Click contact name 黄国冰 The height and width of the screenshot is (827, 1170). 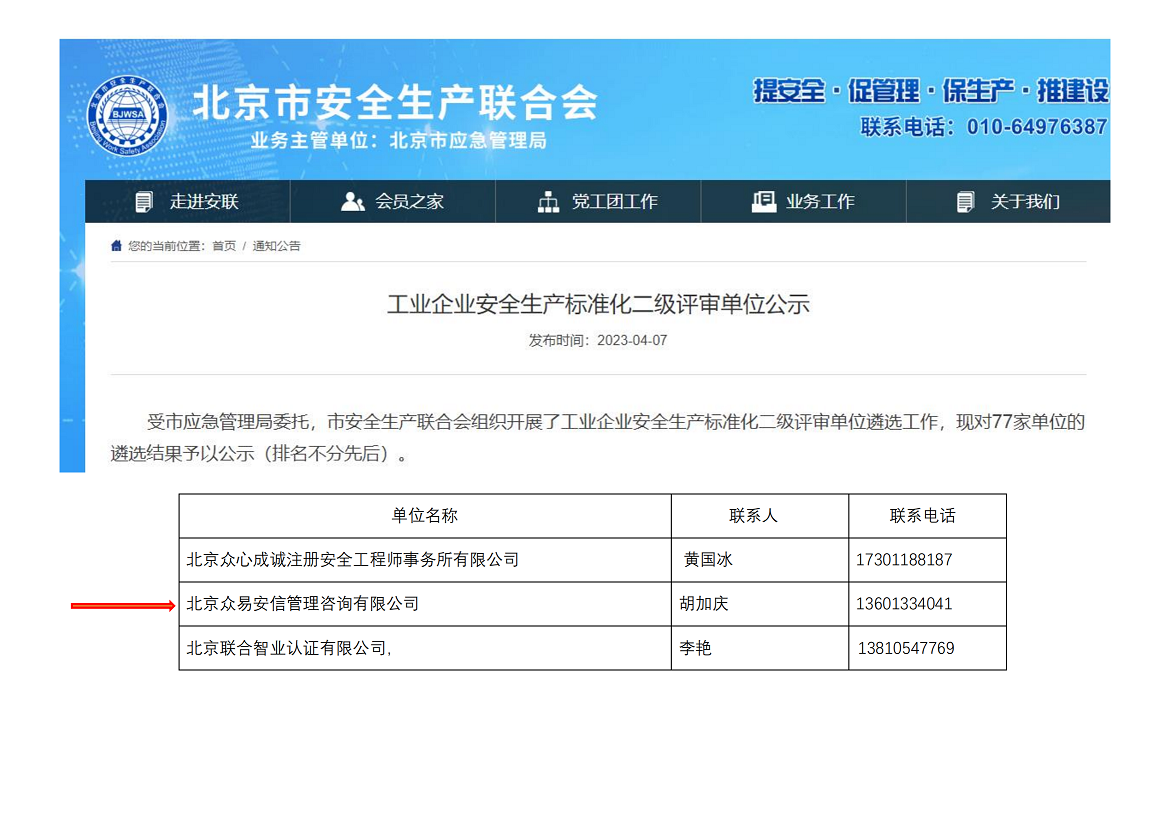click(708, 560)
